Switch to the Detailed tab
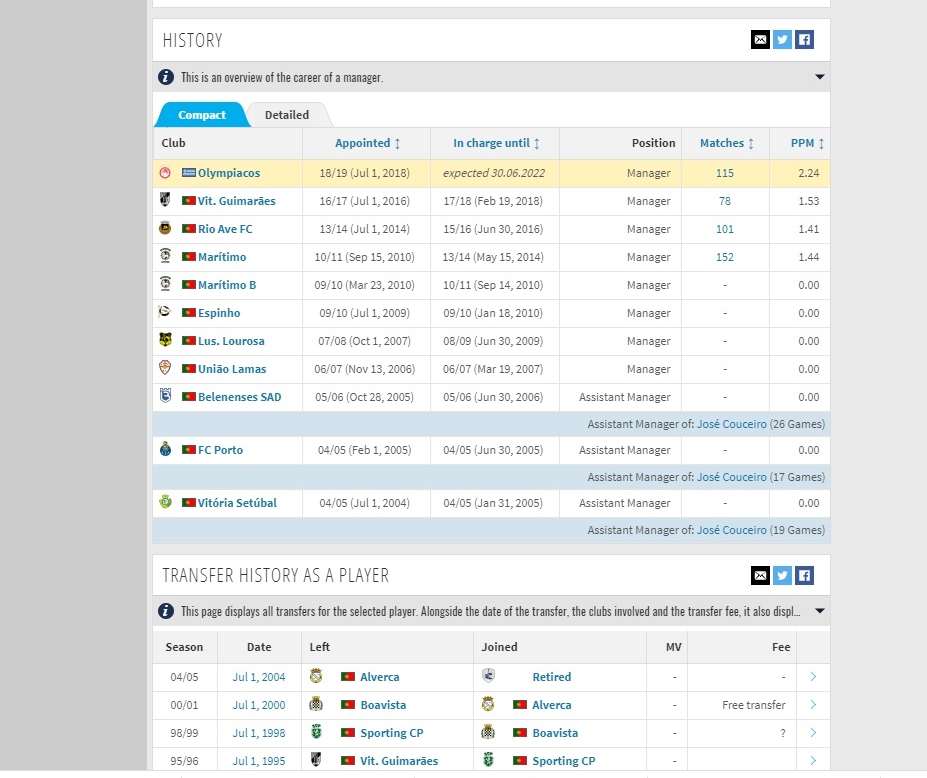Viewport: 927px width, 778px height. point(287,115)
